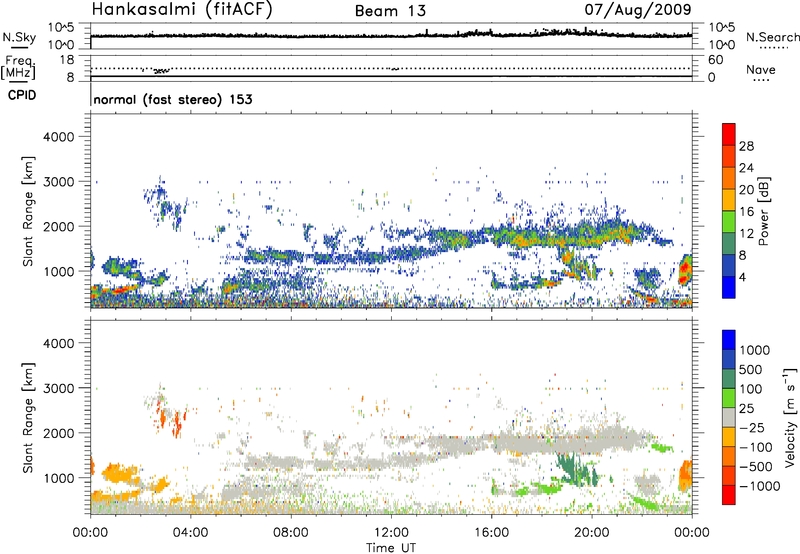This screenshot has height=554, width=800.
Task: Click the '3000' tick of the velocity panel
Action: coord(59,388)
